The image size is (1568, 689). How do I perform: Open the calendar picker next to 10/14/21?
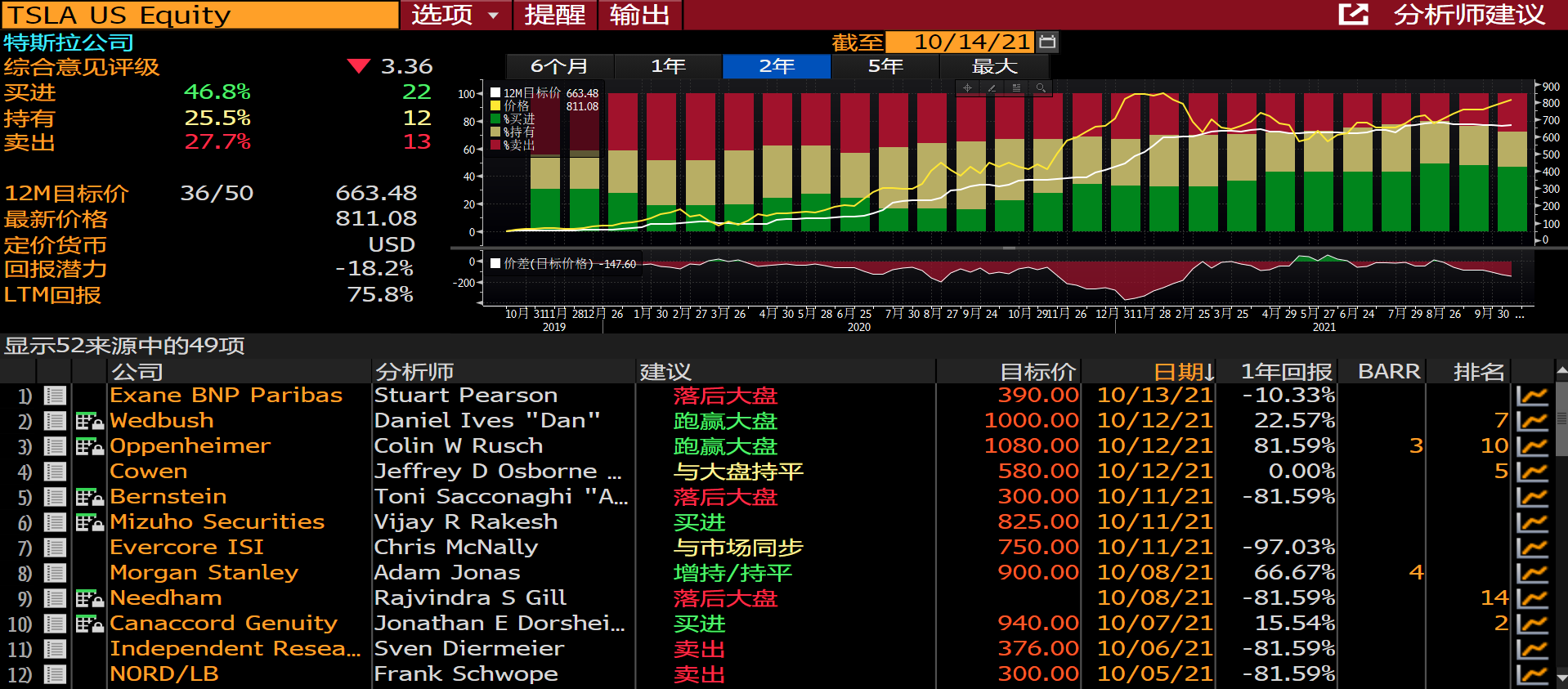pos(1047,42)
